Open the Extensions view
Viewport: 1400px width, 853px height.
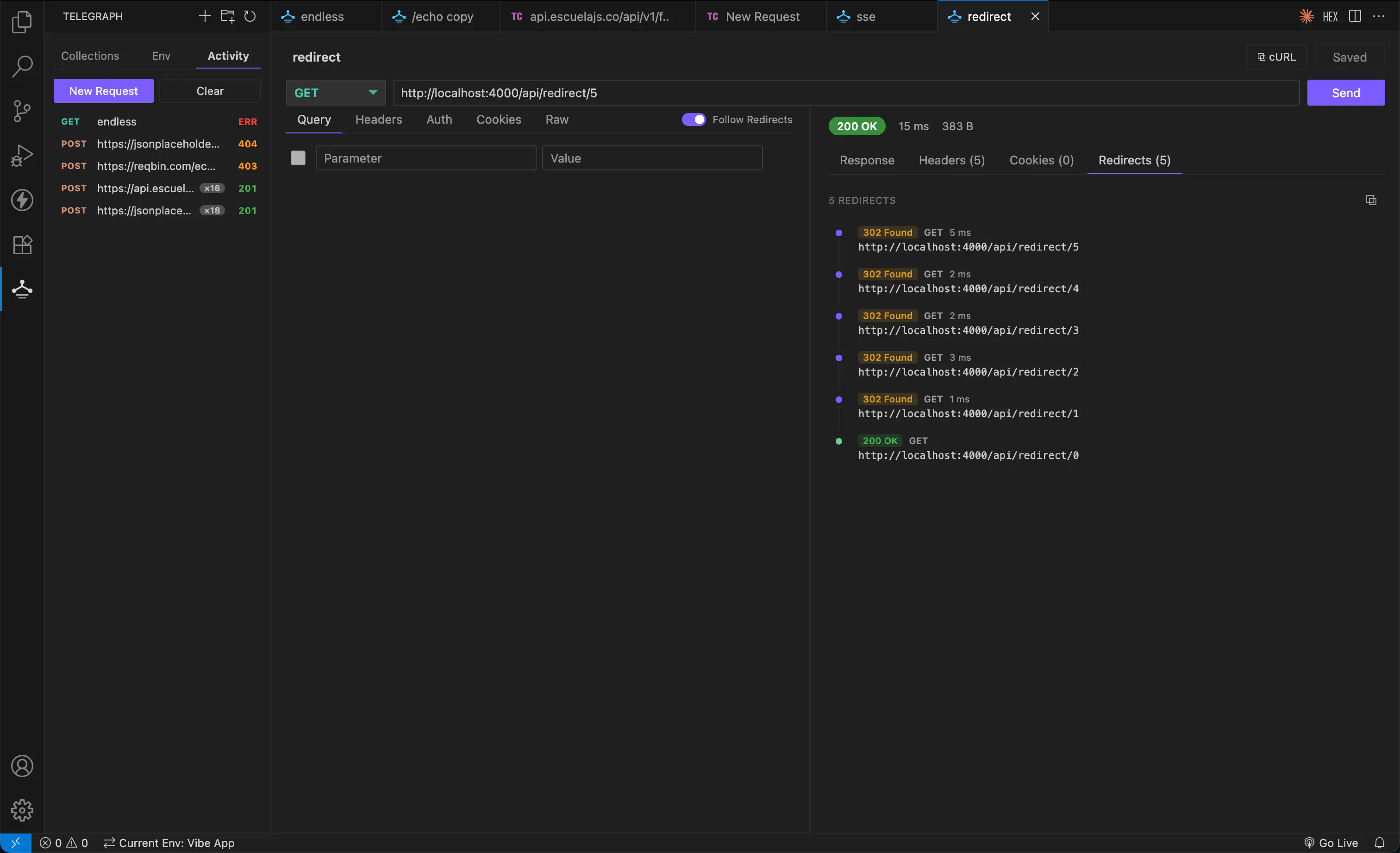point(22,245)
